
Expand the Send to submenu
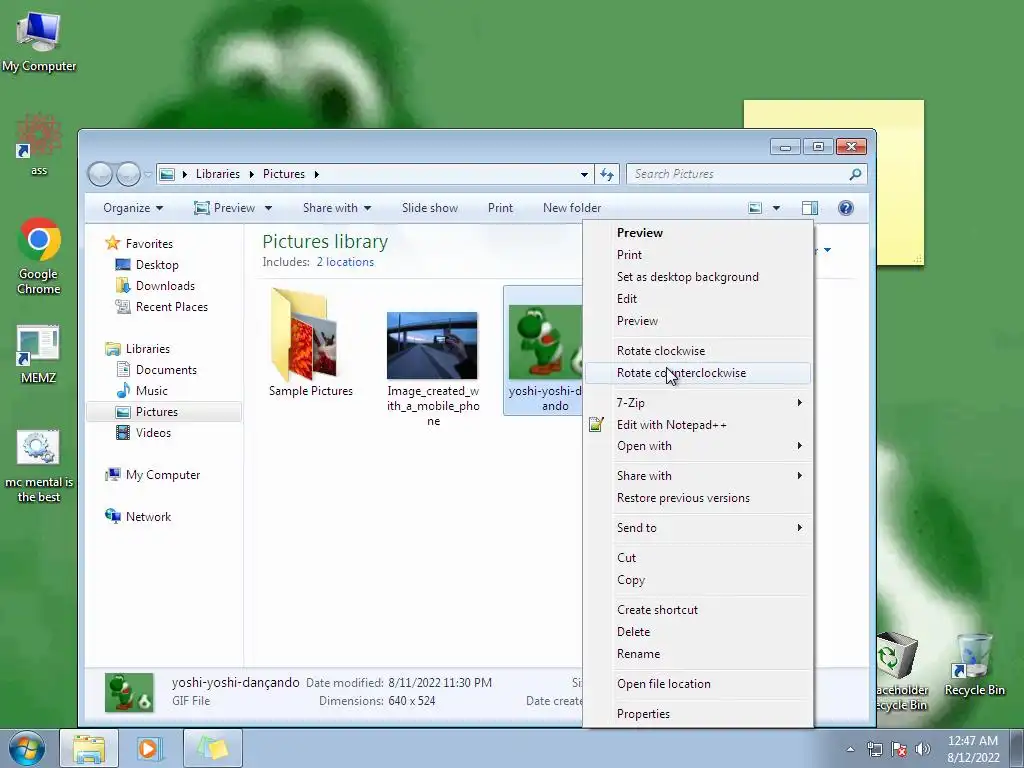click(697, 528)
